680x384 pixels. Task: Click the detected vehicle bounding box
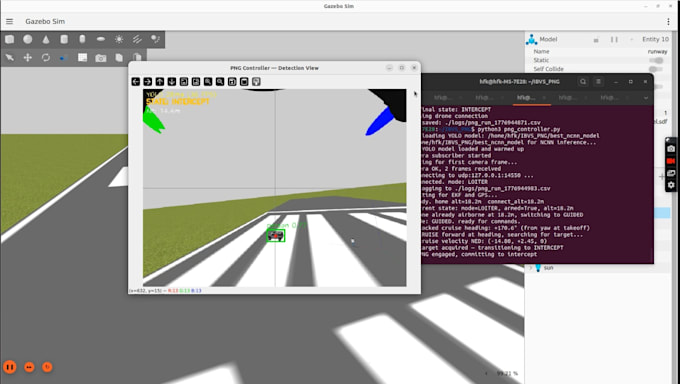click(276, 236)
